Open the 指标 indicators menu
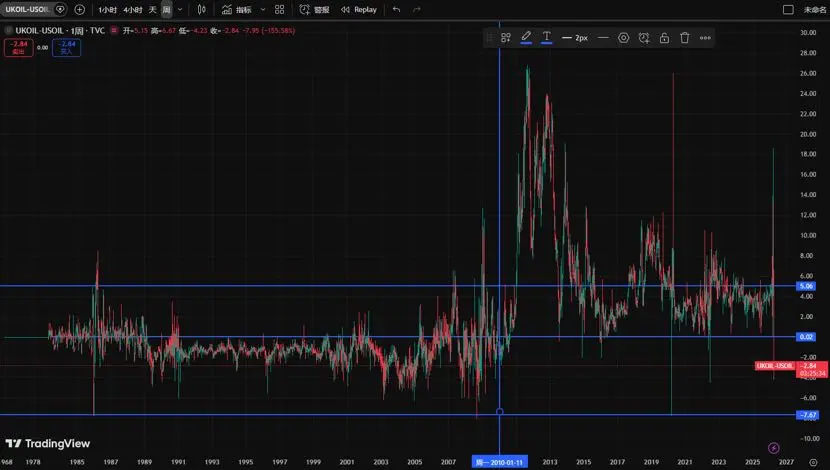 tap(237, 10)
